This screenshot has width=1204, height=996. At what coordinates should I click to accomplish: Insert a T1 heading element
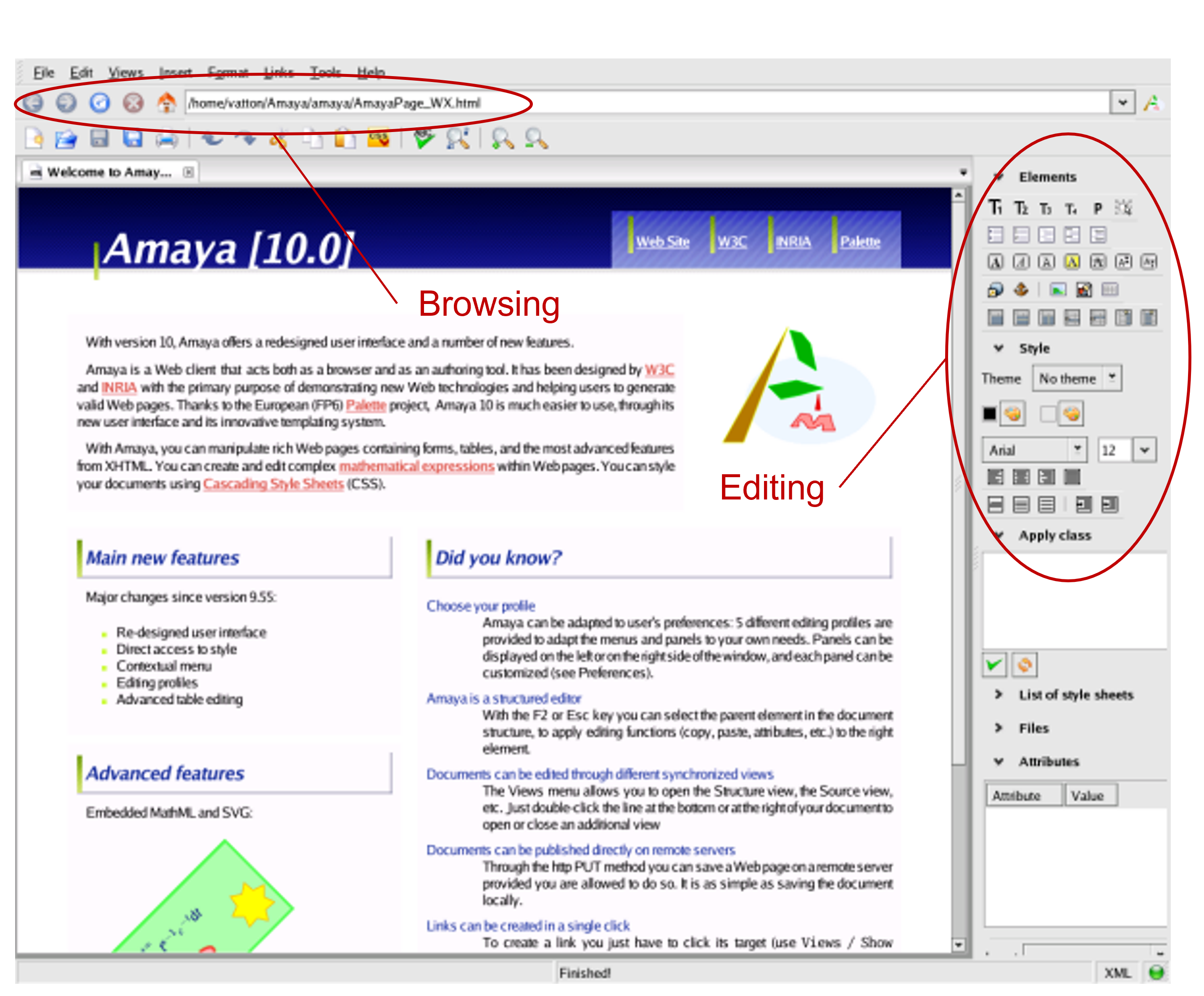click(996, 208)
